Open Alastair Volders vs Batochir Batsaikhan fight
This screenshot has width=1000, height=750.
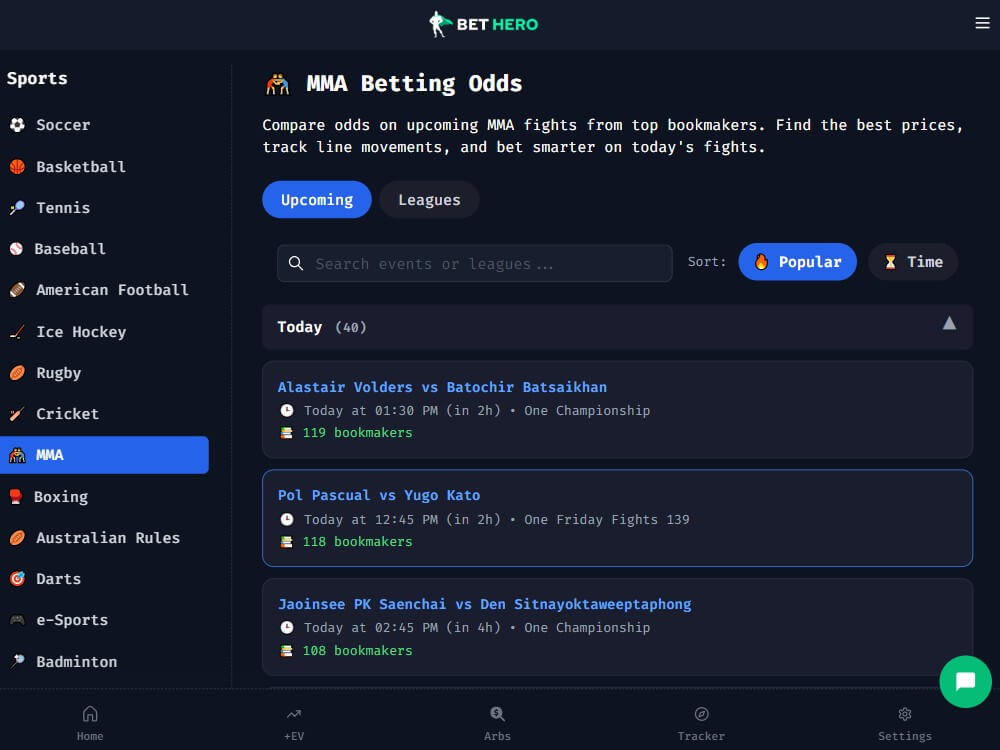tap(617, 409)
